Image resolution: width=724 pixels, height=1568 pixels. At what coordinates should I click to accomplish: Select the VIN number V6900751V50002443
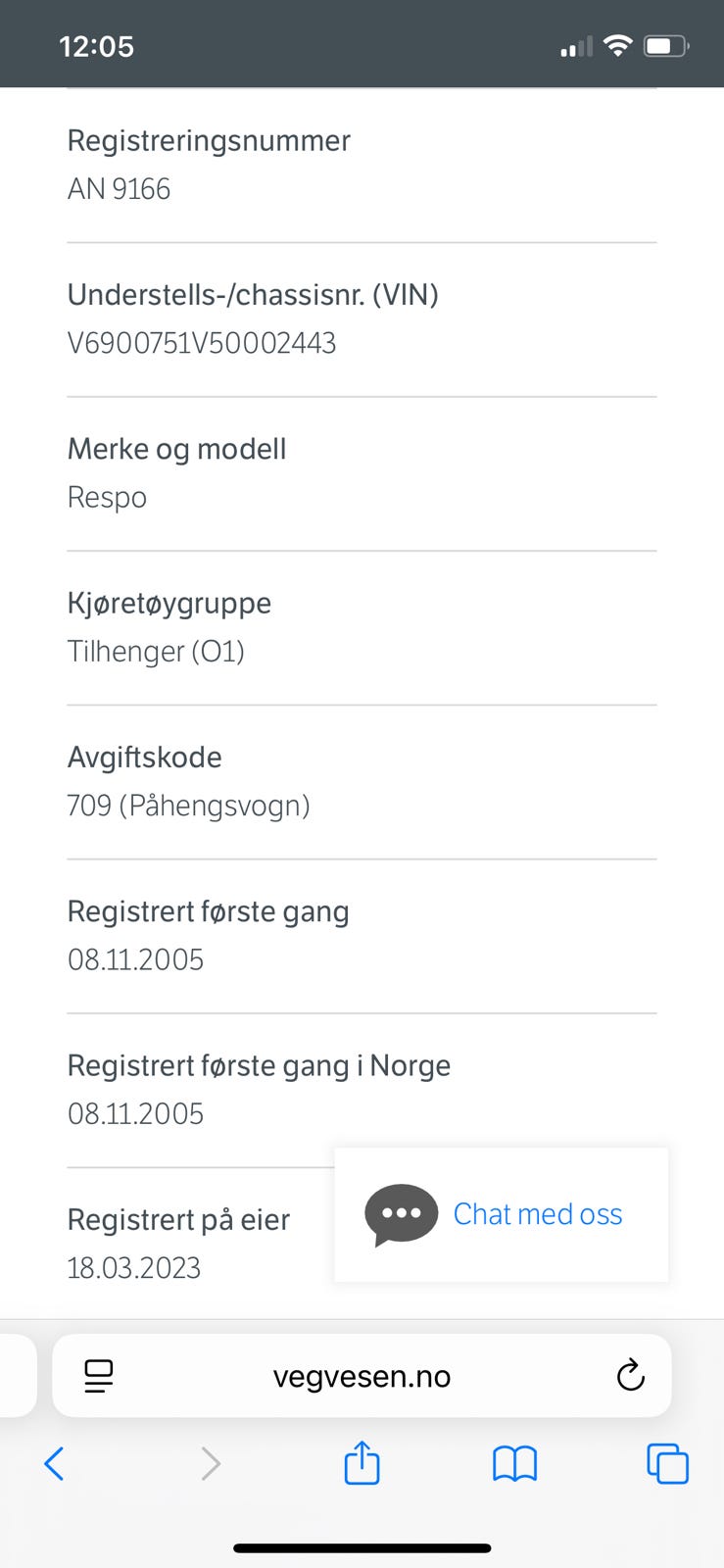202,343
